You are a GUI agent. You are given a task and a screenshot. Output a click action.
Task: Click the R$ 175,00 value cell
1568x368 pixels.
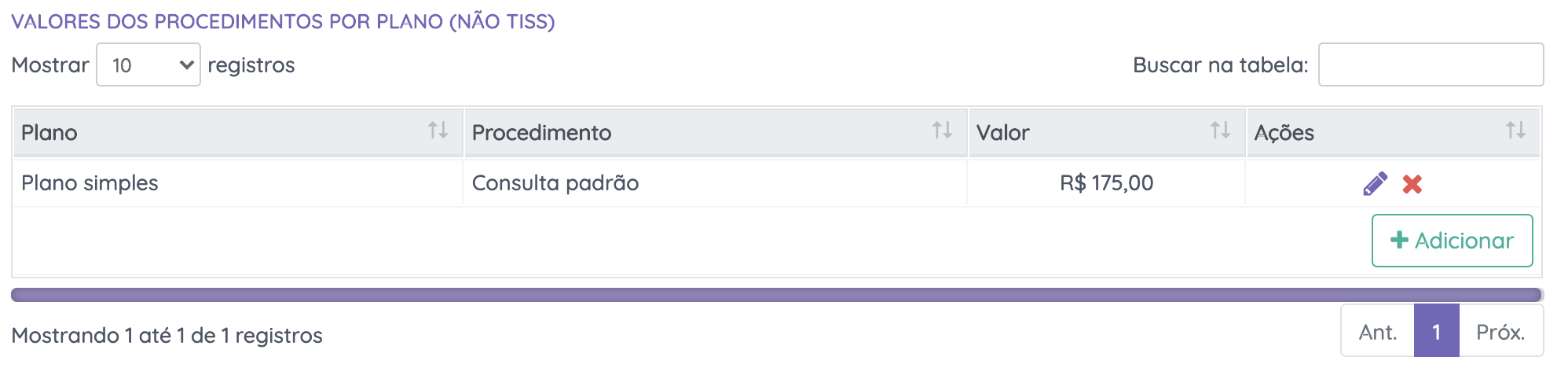[1106, 183]
